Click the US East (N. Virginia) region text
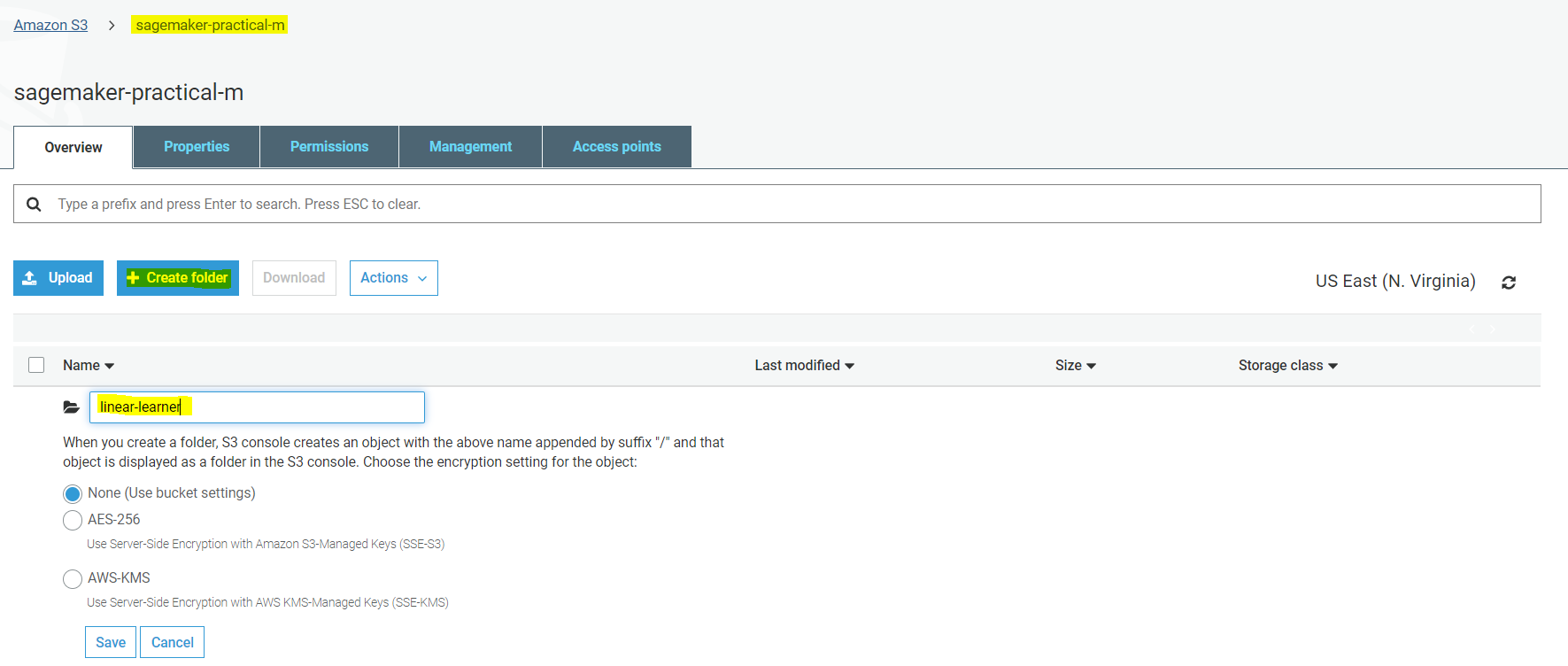This screenshot has width=1568, height=666. point(1395,282)
